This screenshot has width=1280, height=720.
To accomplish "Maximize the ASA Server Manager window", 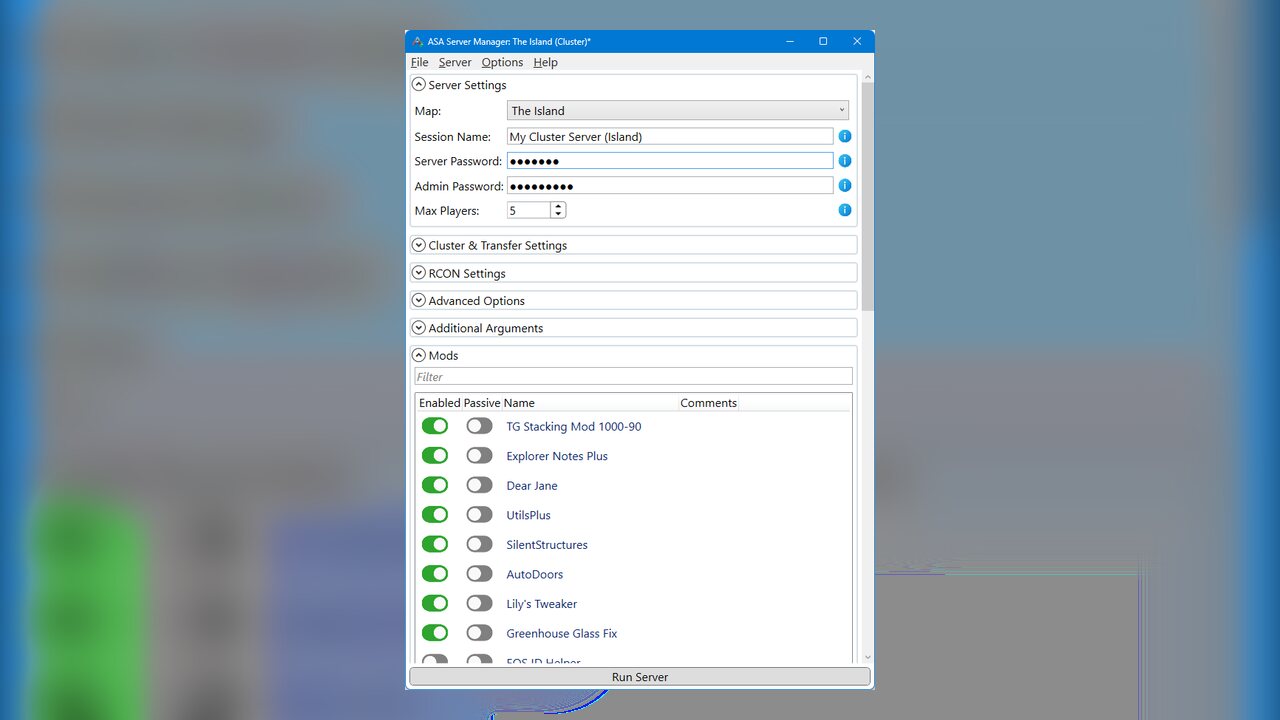I will click(x=823, y=41).
